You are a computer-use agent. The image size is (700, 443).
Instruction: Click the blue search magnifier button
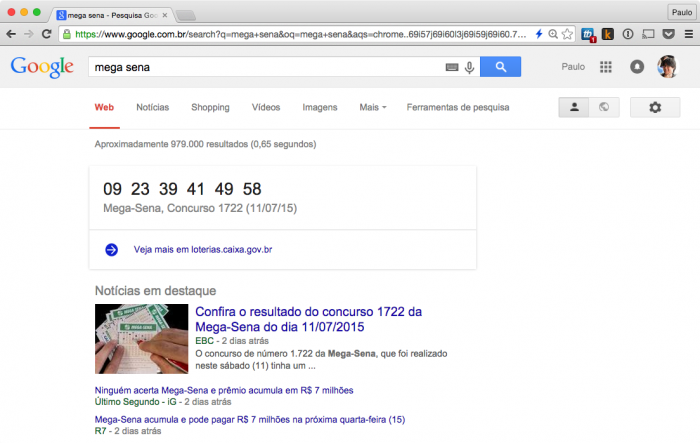tap(500, 67)
